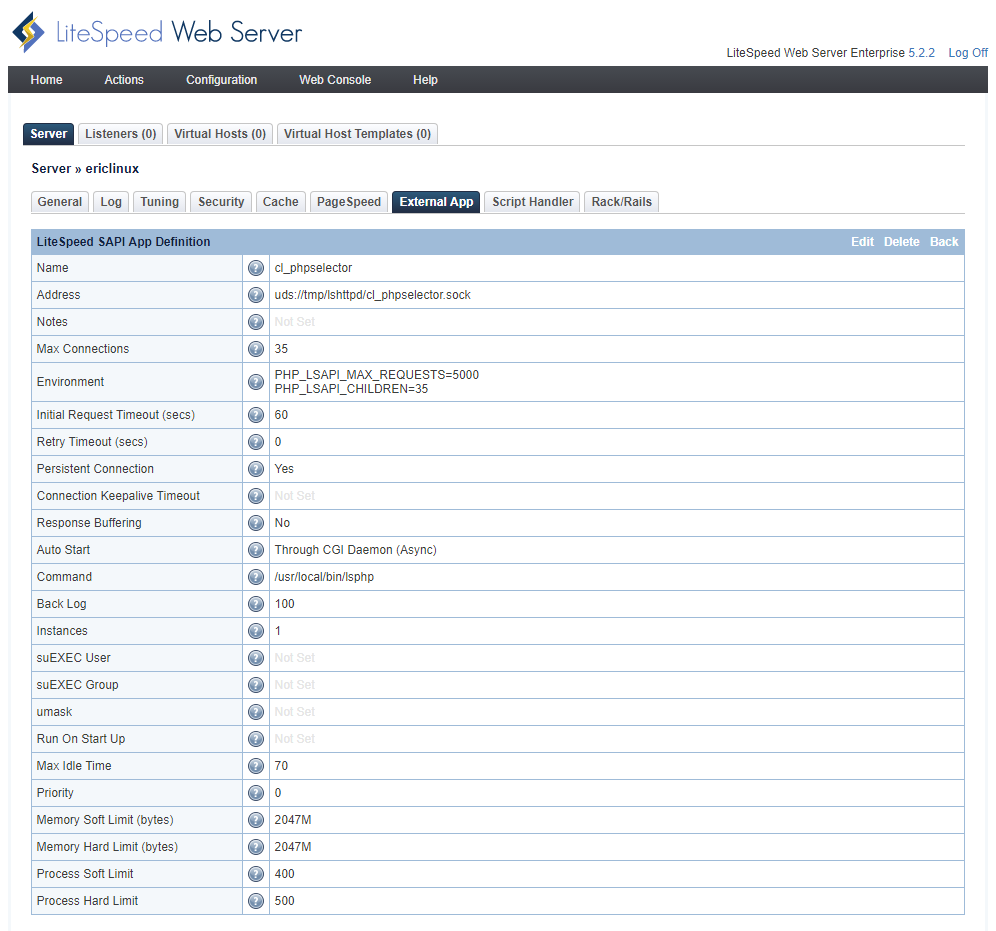Open the Web Console menu

334,79
